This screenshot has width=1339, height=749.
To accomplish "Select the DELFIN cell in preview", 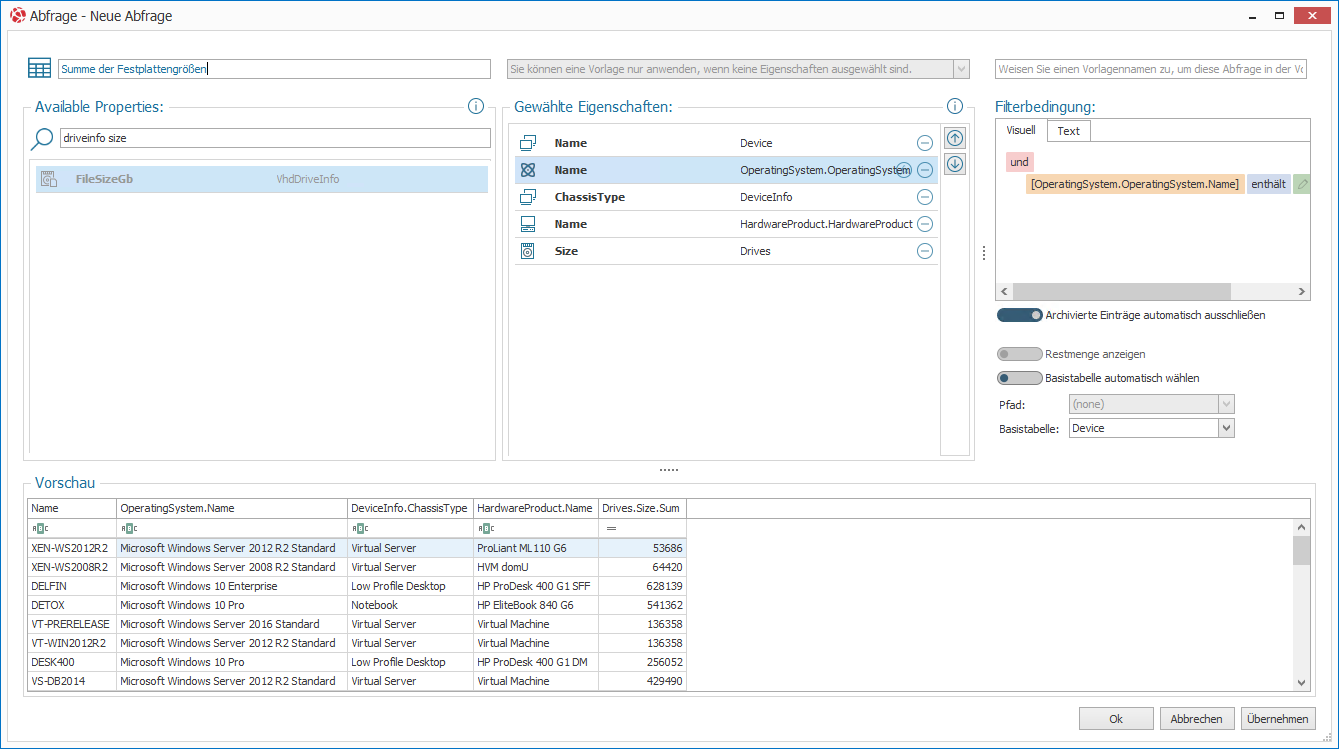I will coord(72,586).
